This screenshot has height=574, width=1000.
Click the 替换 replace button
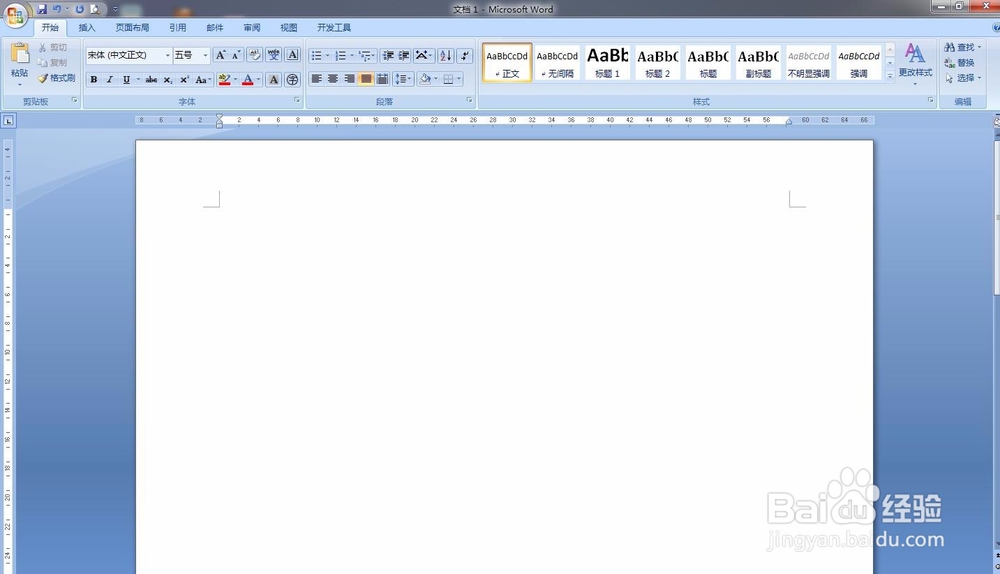[x=959, y=63]
